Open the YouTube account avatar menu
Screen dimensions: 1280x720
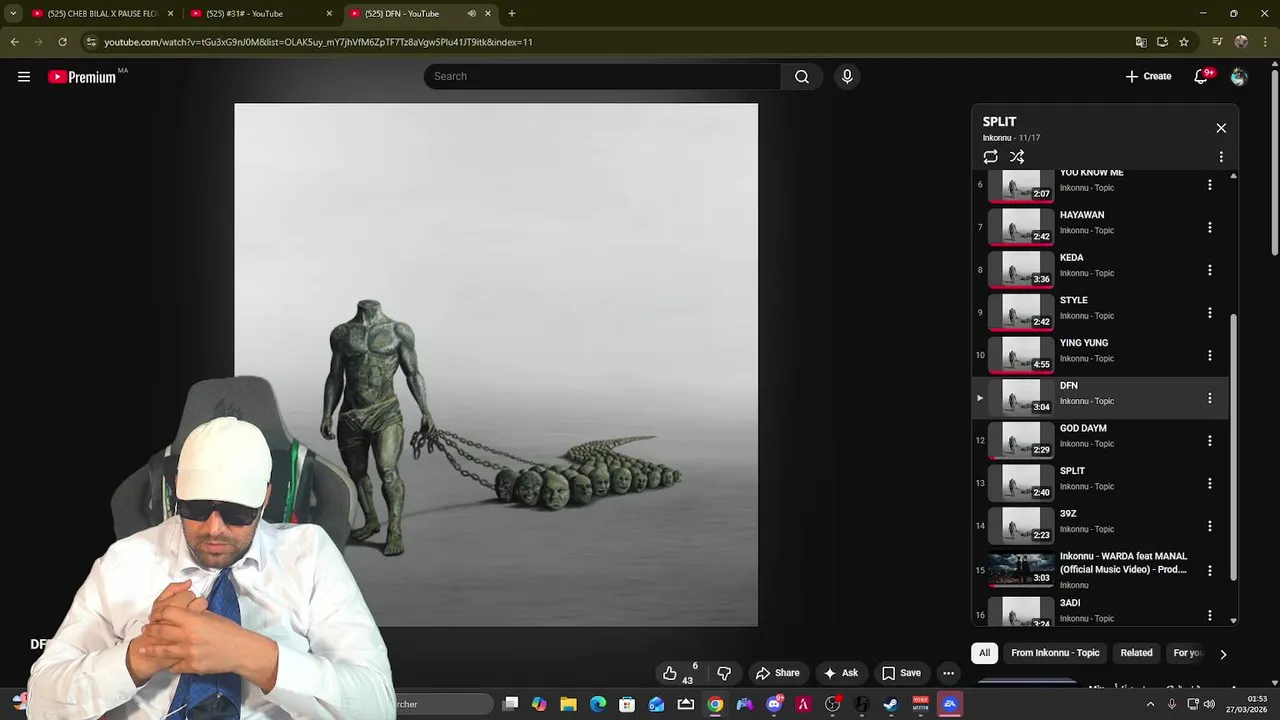click(x=1239, y=77)
